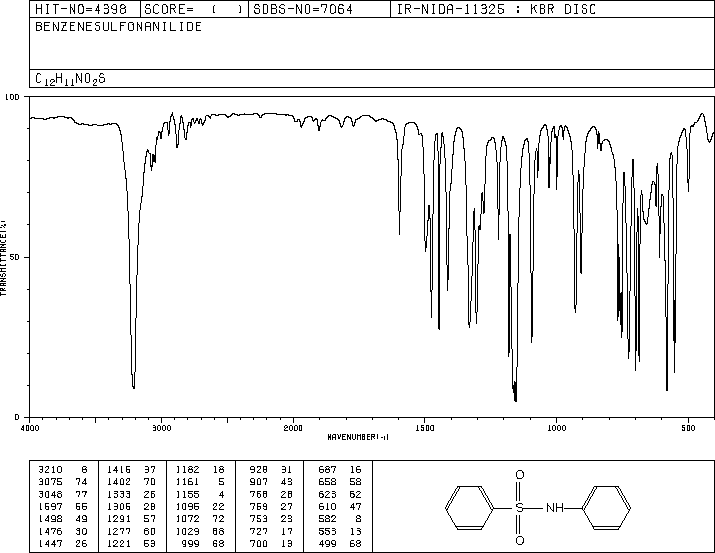Select the SCORE= header field
The height and width of the screenshot is (553, 715).
(194, 9)
